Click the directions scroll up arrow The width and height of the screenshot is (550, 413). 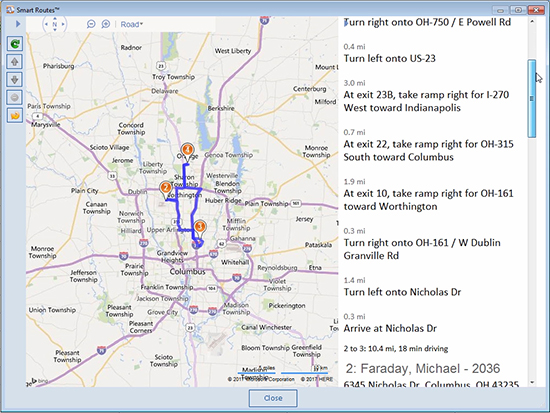coord(532,21)
